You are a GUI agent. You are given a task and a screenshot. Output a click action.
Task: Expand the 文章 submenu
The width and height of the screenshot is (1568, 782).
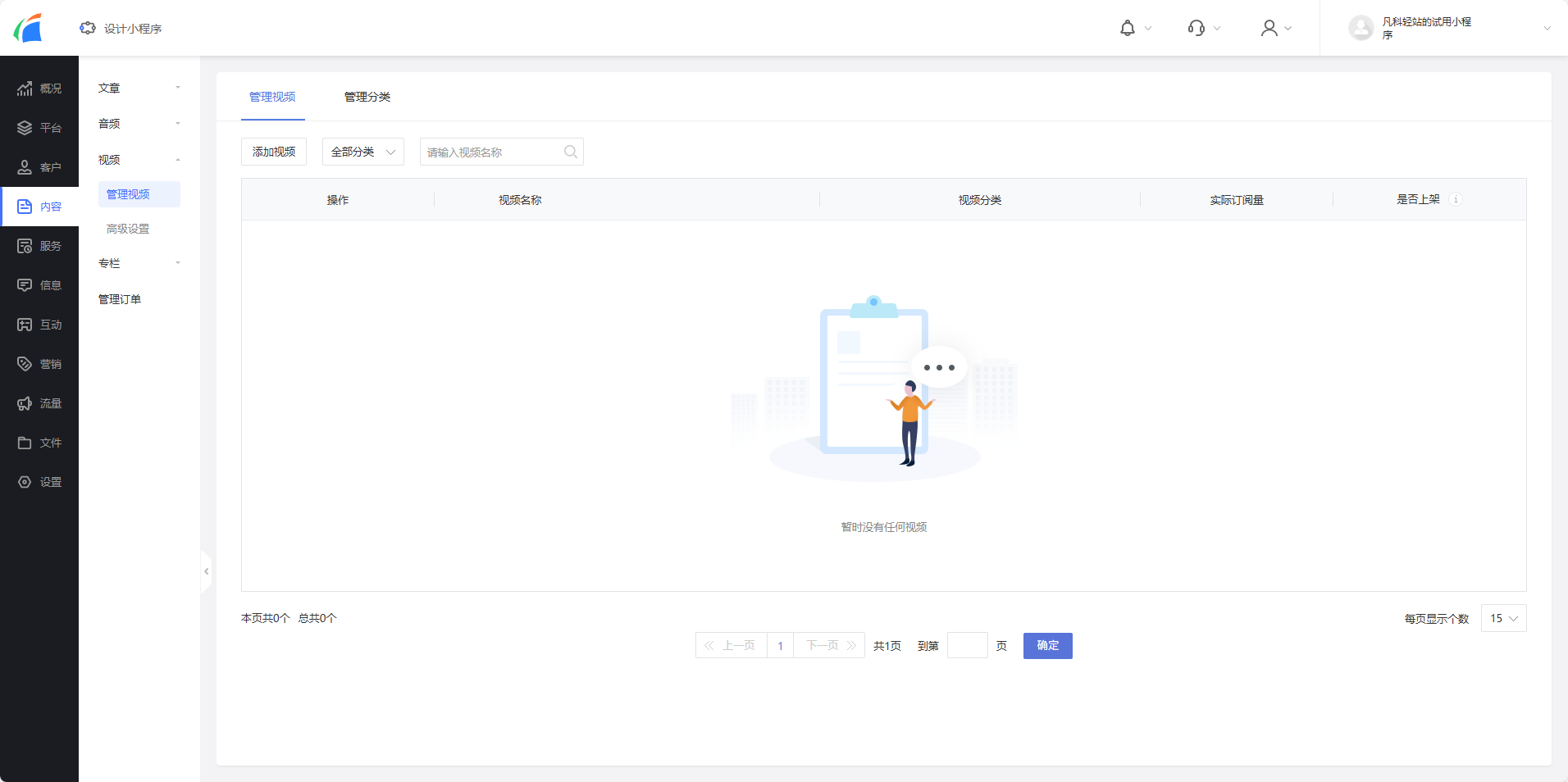[139, 88]
